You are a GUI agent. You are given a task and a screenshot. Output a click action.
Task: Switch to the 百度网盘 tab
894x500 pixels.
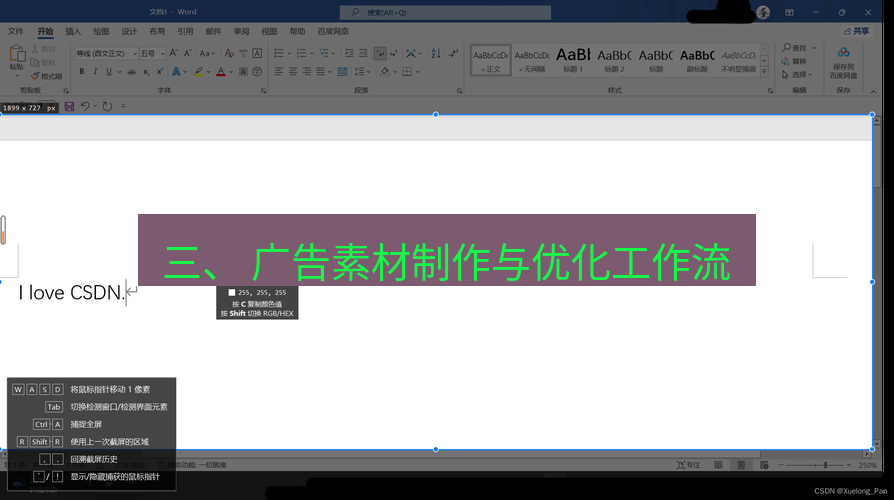333,31
